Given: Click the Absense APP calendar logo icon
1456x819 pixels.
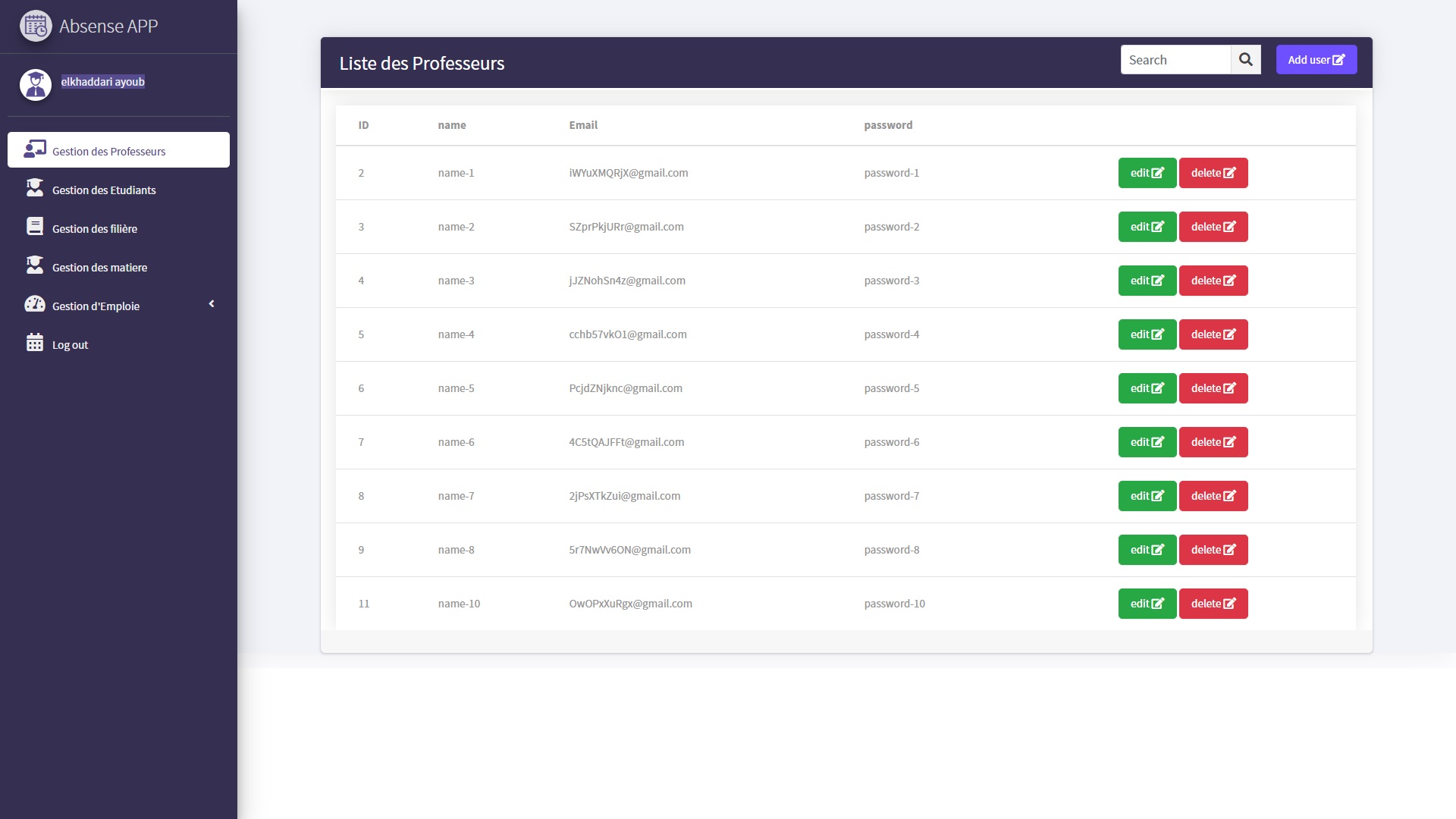Looking at the screenshot, I should pyautogui.click(x=35, y=27).
